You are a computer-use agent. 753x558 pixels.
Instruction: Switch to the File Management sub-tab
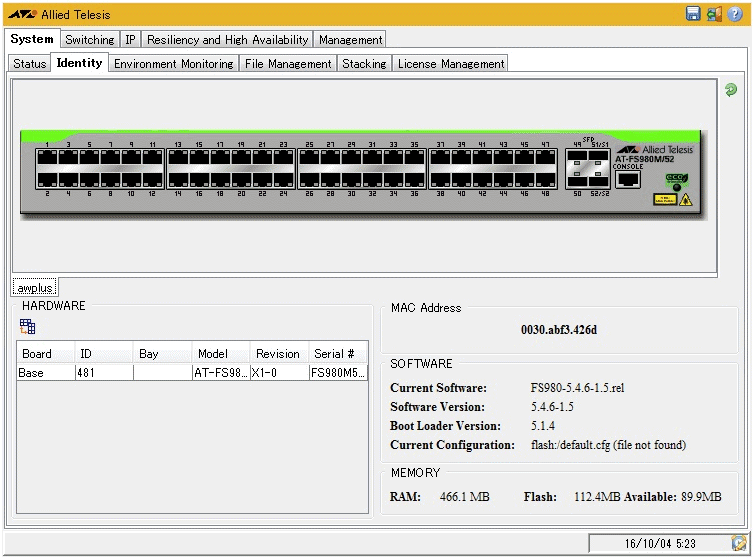pyautogui.click(x=288, y=64)
